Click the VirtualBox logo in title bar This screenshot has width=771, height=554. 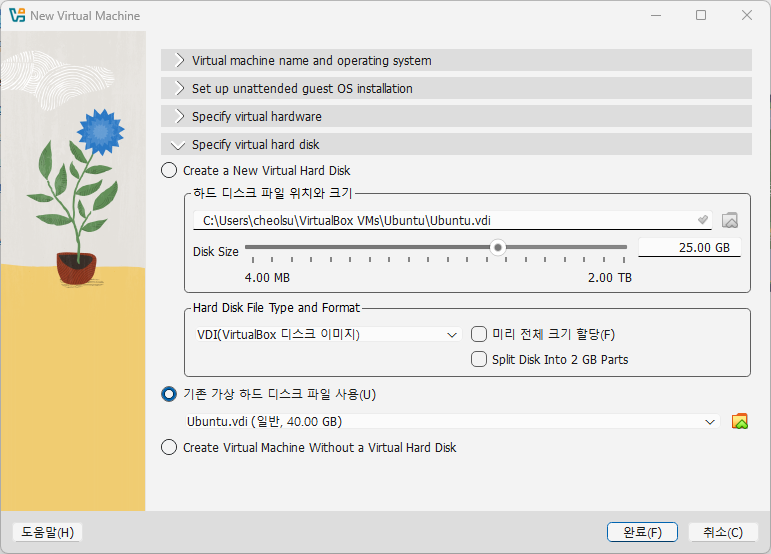[16, 16]
